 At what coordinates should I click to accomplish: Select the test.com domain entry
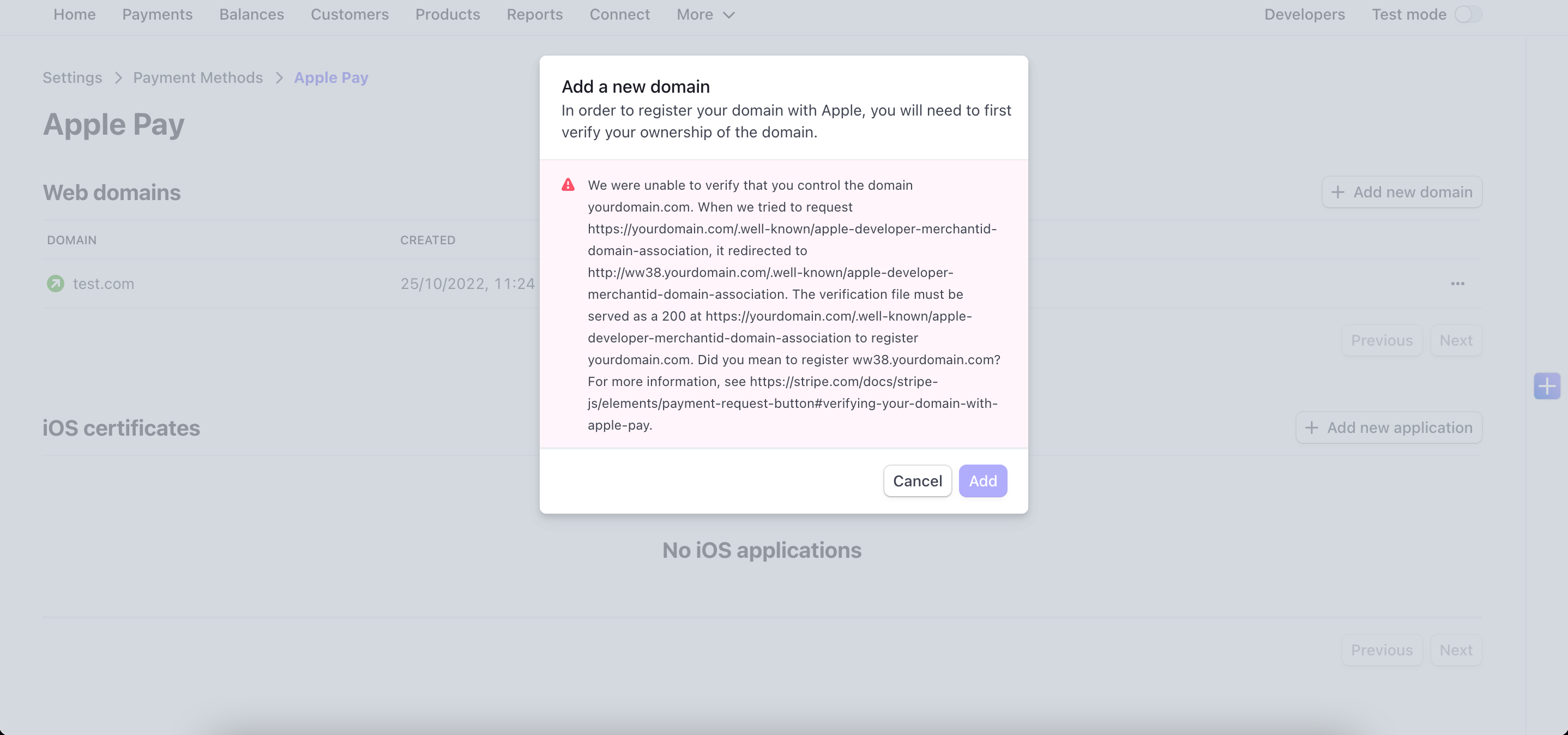[104, 284]
